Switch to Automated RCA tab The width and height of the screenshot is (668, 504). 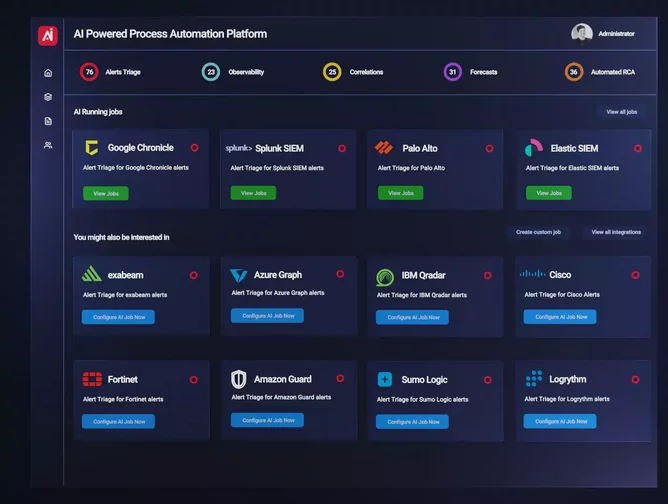613,72
